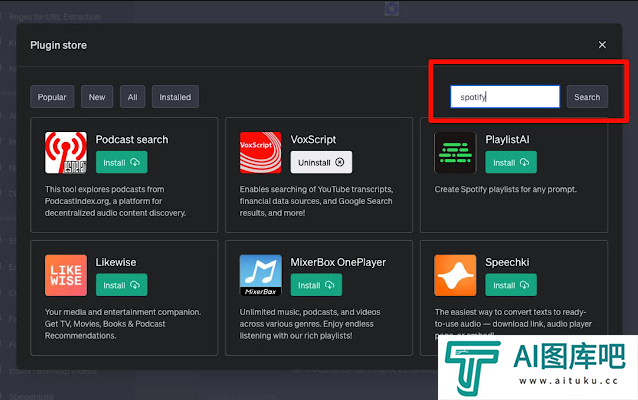Click the Speechki title text
The width and height of the screenshot is (638, 400).
coord(507,262)
